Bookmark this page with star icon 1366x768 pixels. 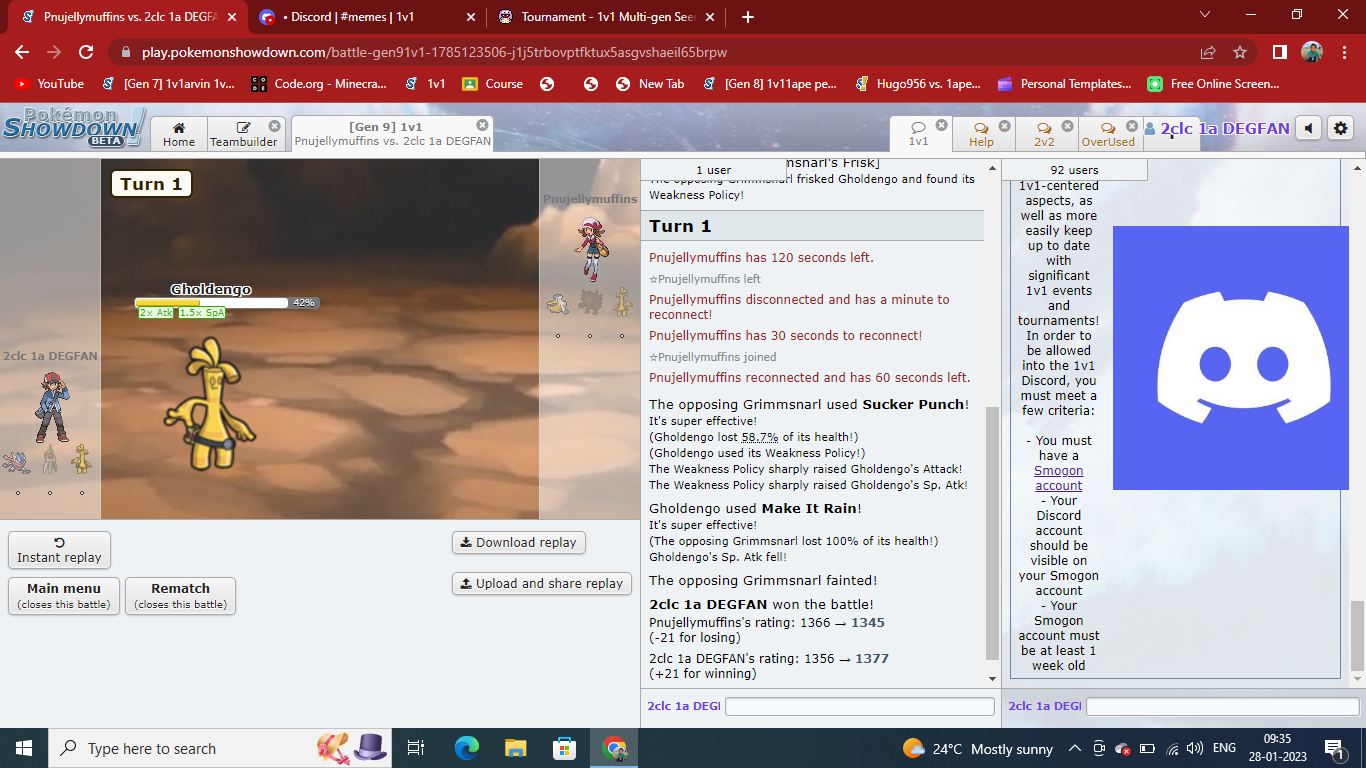(x=1240, y=52)
